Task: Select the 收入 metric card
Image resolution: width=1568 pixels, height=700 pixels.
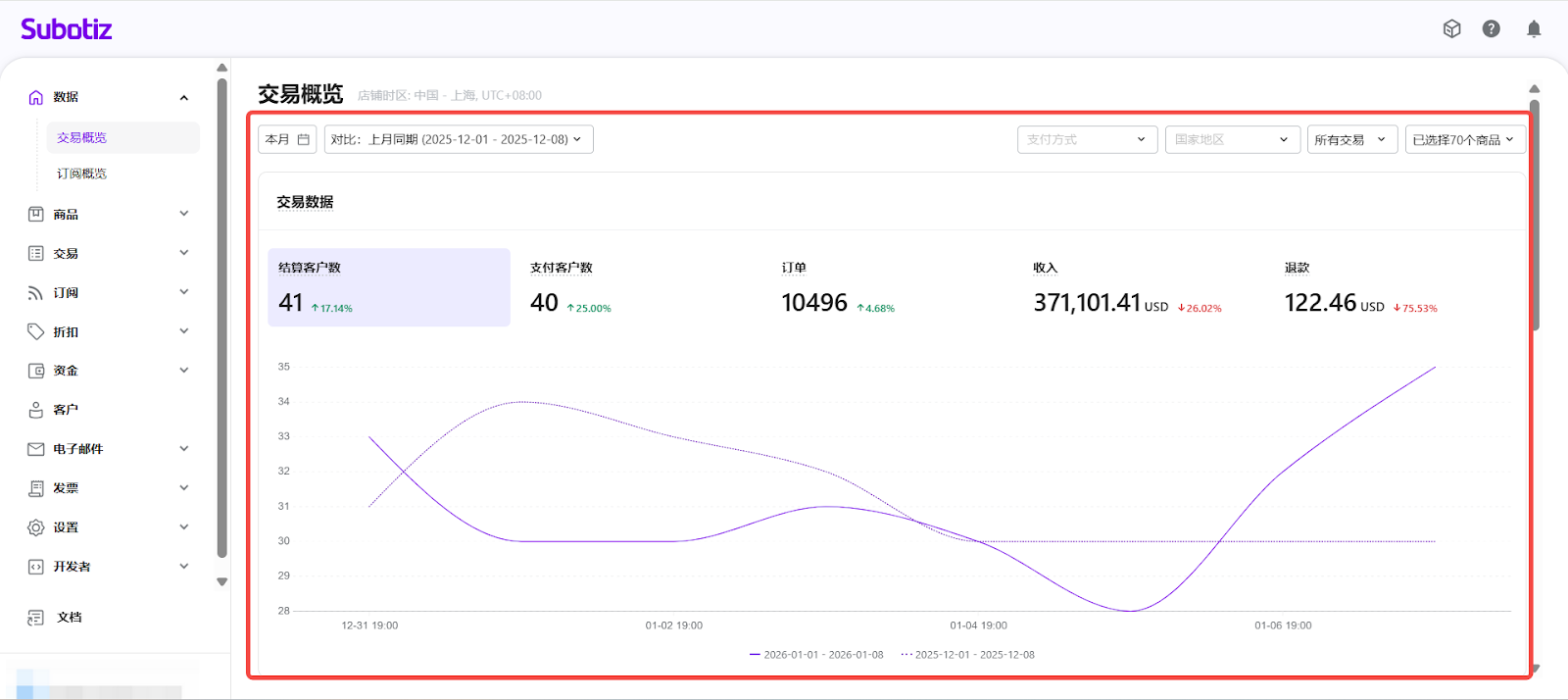Action: tap(1127, 288)
